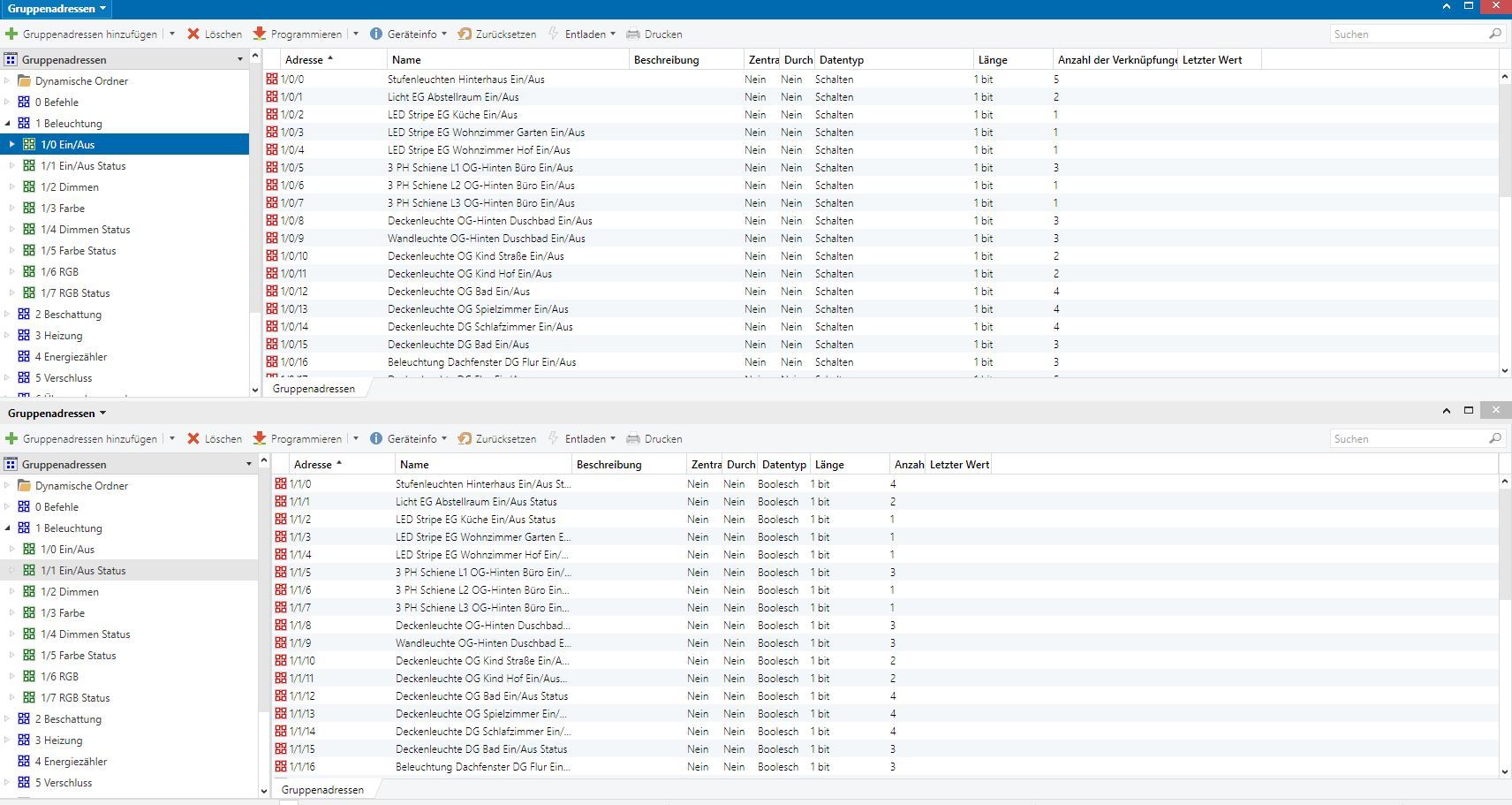Open Entladen menu in top toolbar

pos(582,34)
